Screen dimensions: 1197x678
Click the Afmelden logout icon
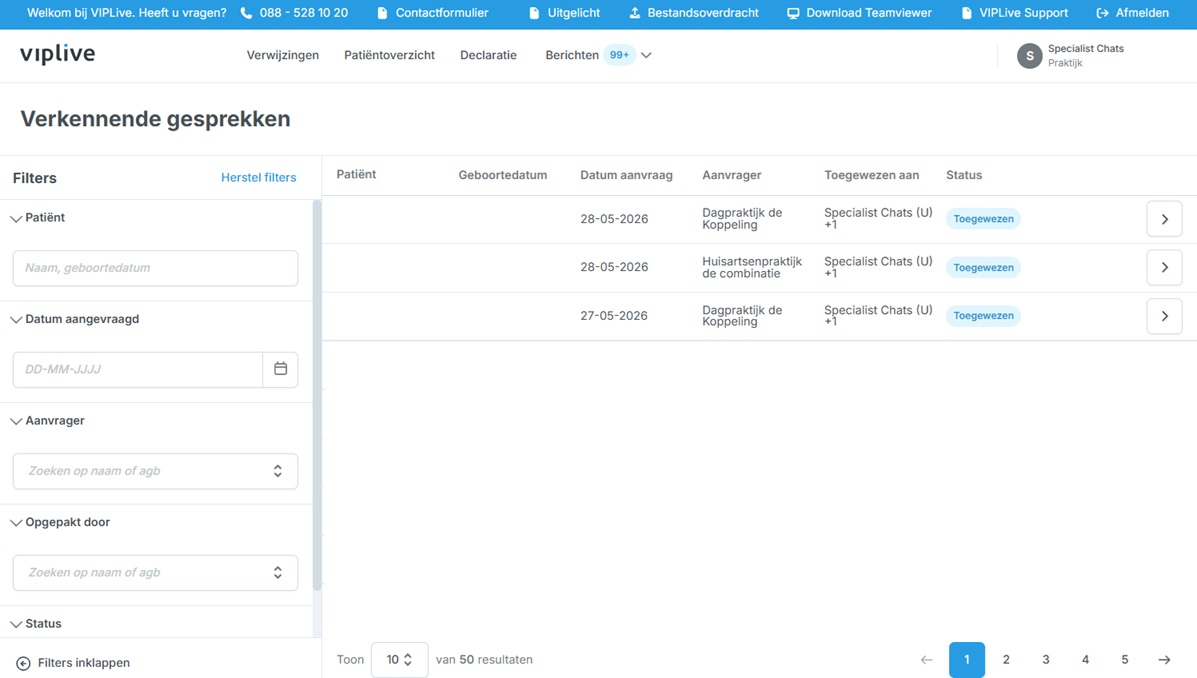pos(1102,13)
